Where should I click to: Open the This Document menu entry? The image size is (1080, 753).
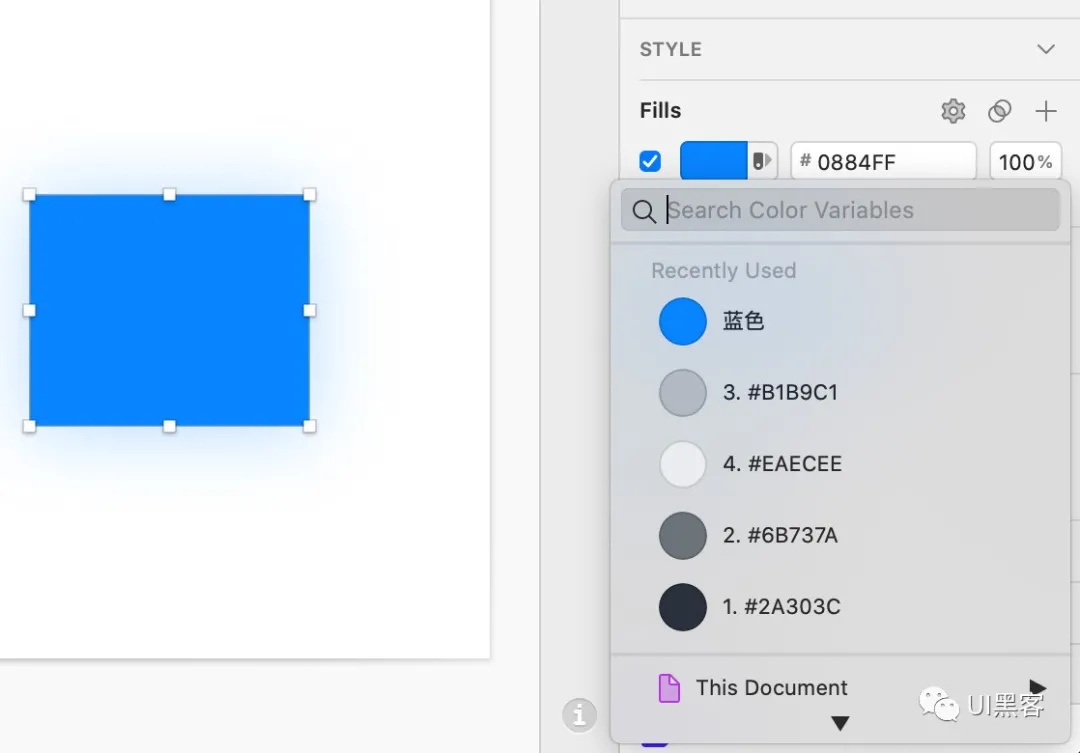pyautogui.click(x=840, y=688)
